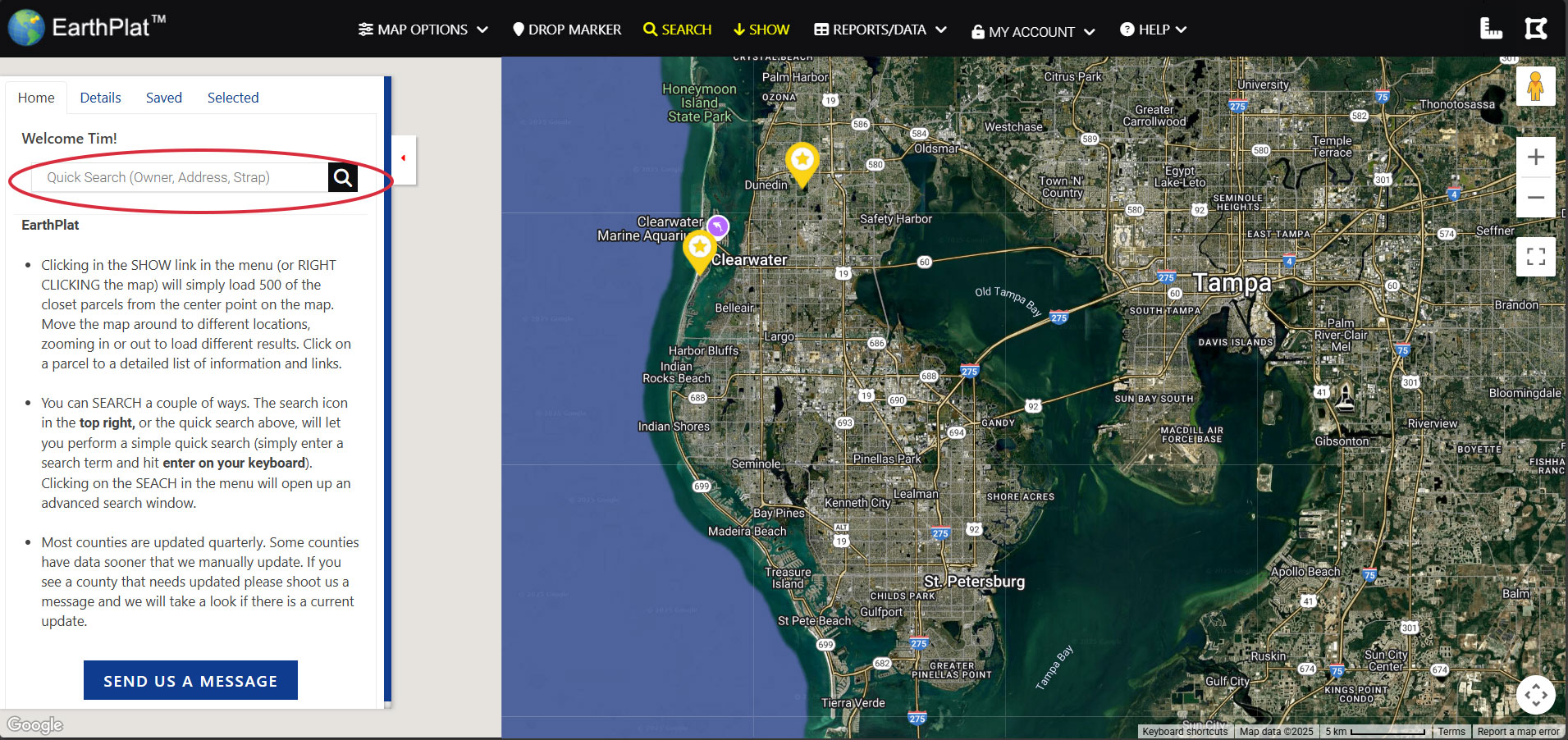Expand the MY ACCOUNT chevron
Viewport: 1568px width, 740px height.
1090,32
